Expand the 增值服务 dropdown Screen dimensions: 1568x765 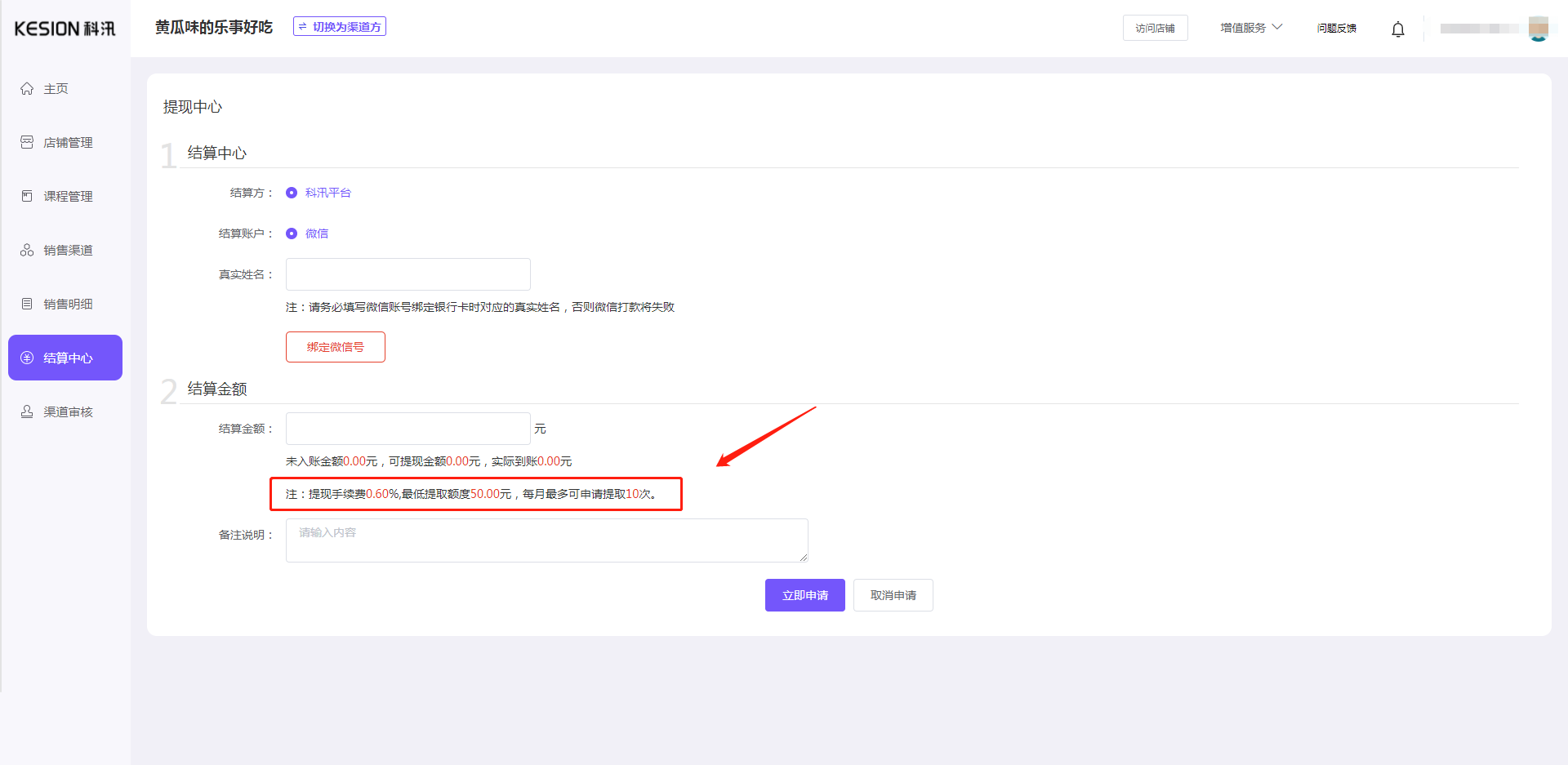click(1250, 28)
